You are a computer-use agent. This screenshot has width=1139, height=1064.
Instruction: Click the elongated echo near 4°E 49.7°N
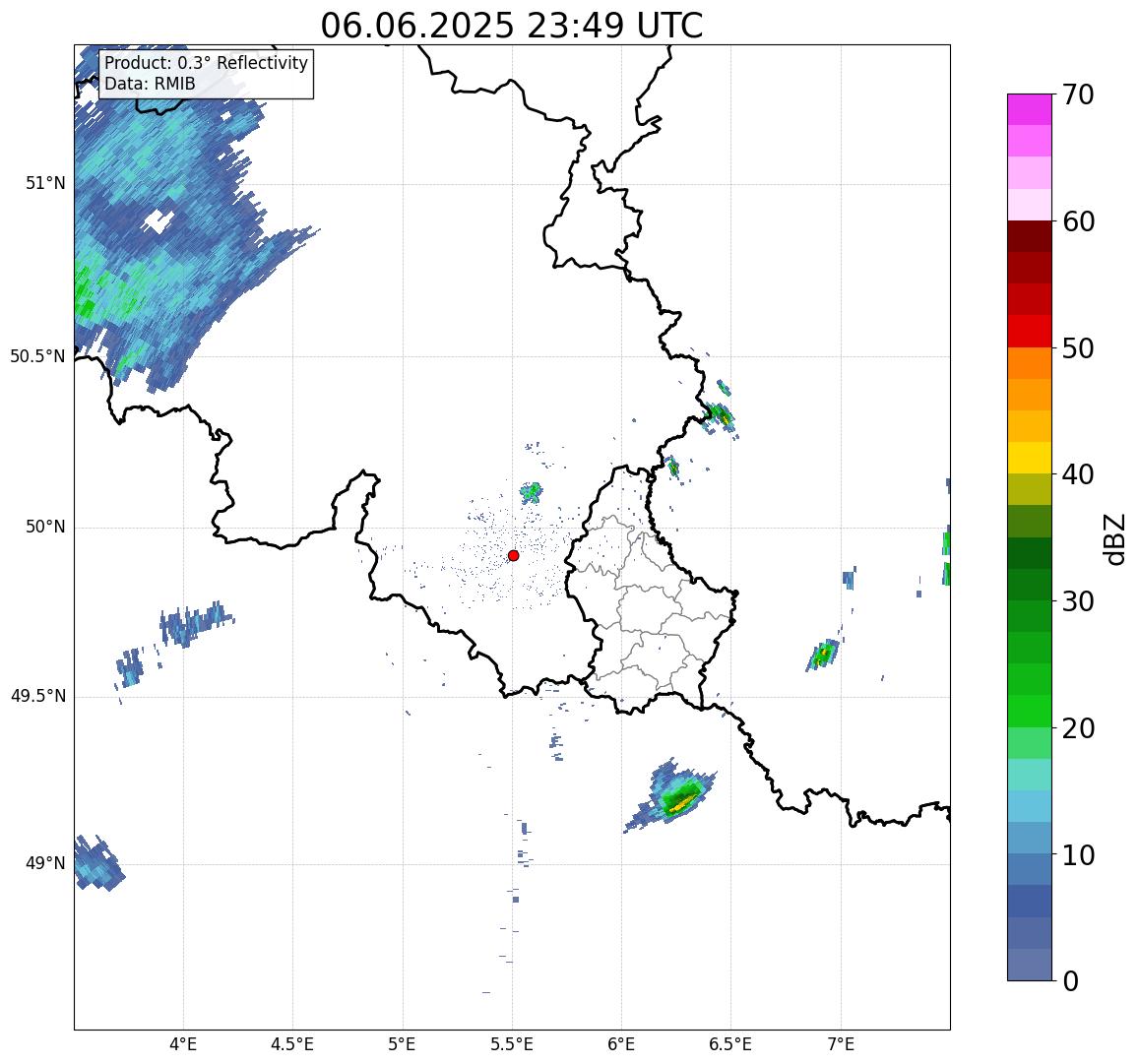tap(194, 623)
